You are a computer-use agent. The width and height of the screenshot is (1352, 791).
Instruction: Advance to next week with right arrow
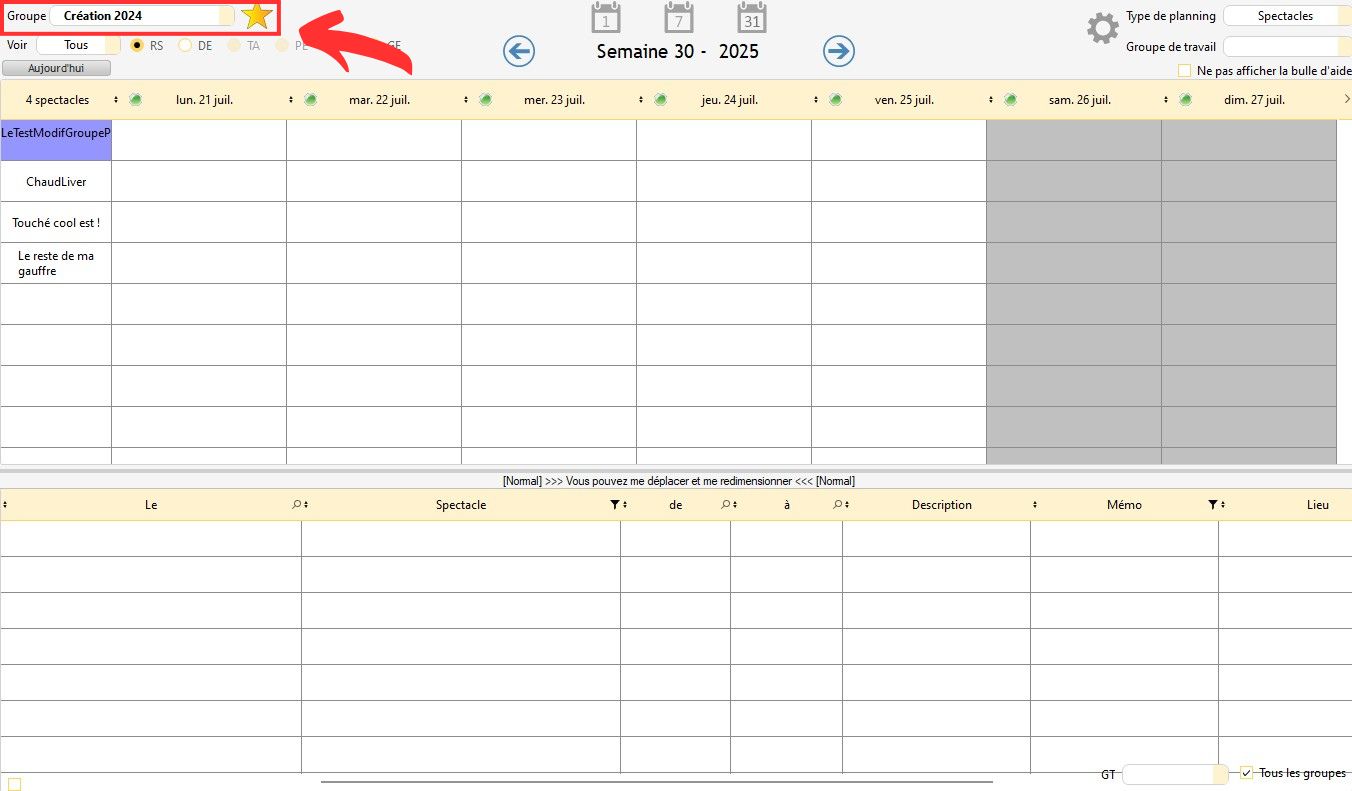click(x=838, y=51)
